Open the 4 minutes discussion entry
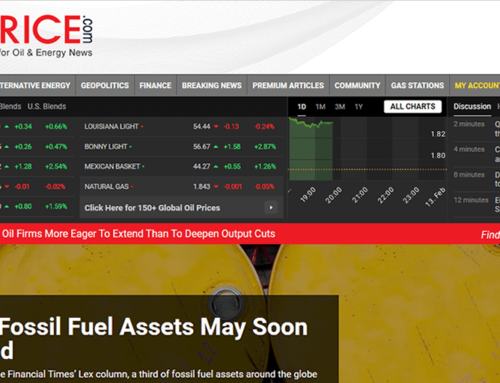Image resolution: width=500 pixels, height=383 pixels. pos(476,154)
